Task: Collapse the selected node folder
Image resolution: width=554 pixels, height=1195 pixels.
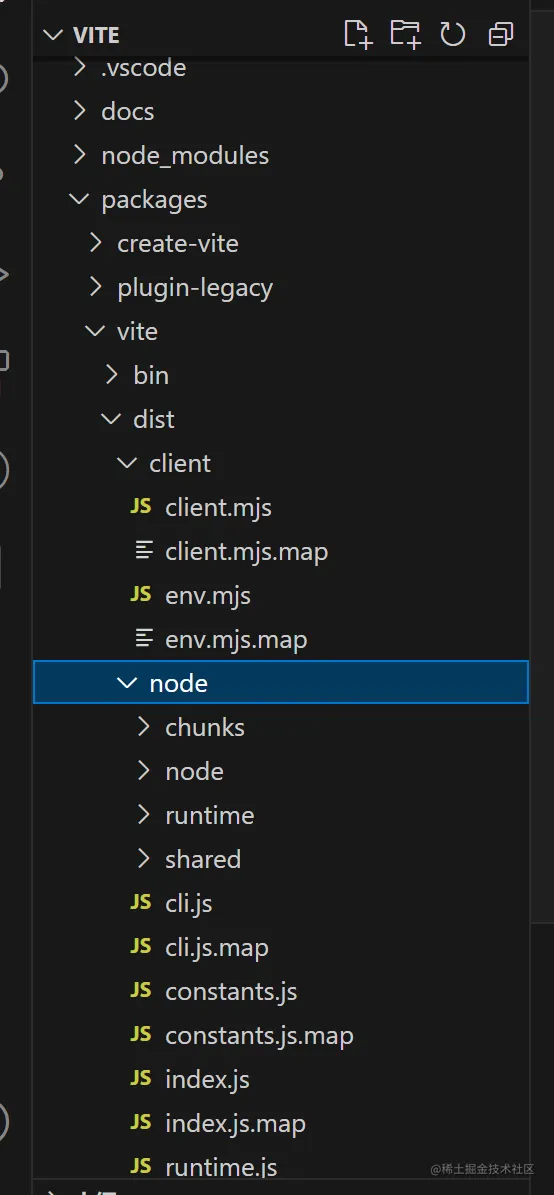Action: pyautogui.click(x=281, y=682)
